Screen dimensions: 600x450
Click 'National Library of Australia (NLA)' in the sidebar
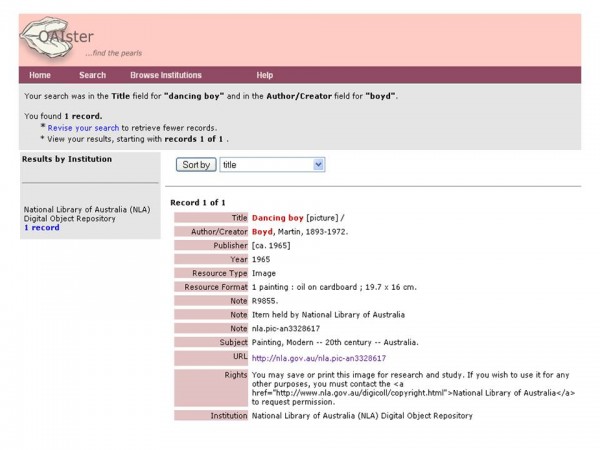87,209
